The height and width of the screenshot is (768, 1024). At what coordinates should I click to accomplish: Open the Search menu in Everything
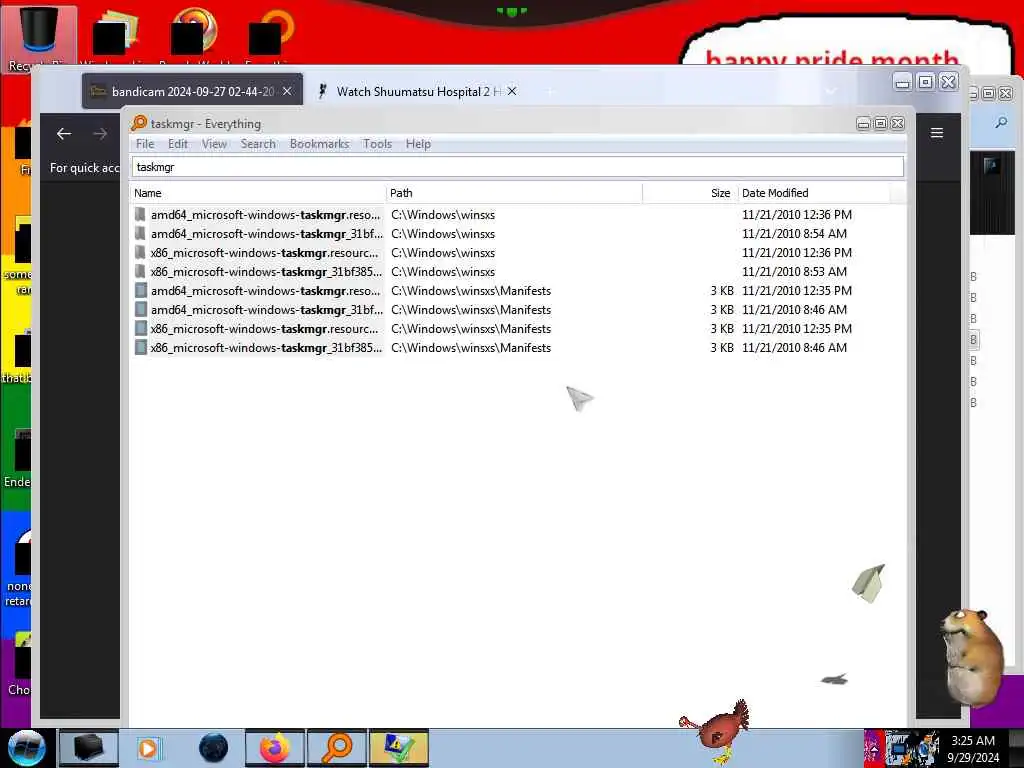[x=258, y=144]
